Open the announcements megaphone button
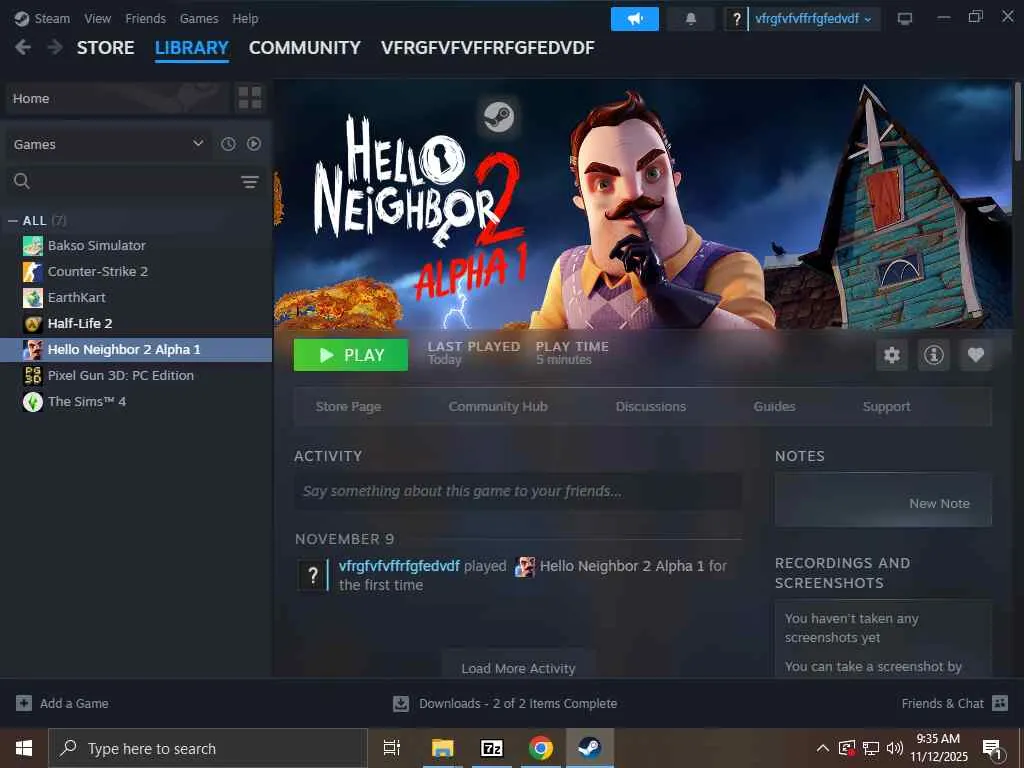The width and height of the screenshot is (1024, 768). coord(634,19)
